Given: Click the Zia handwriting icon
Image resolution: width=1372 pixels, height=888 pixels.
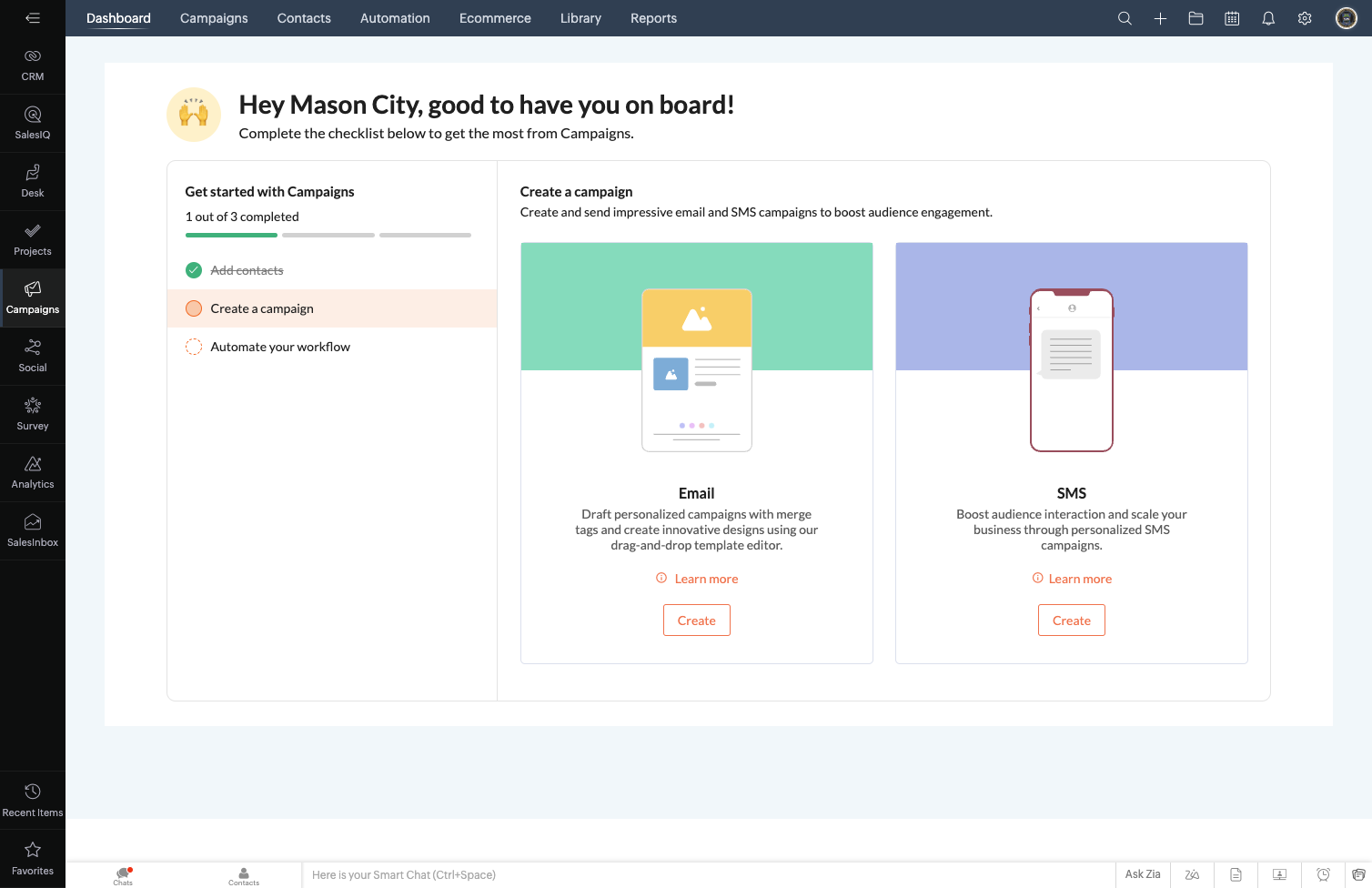Looking at the screenshot, I should tap(1192, 875).
